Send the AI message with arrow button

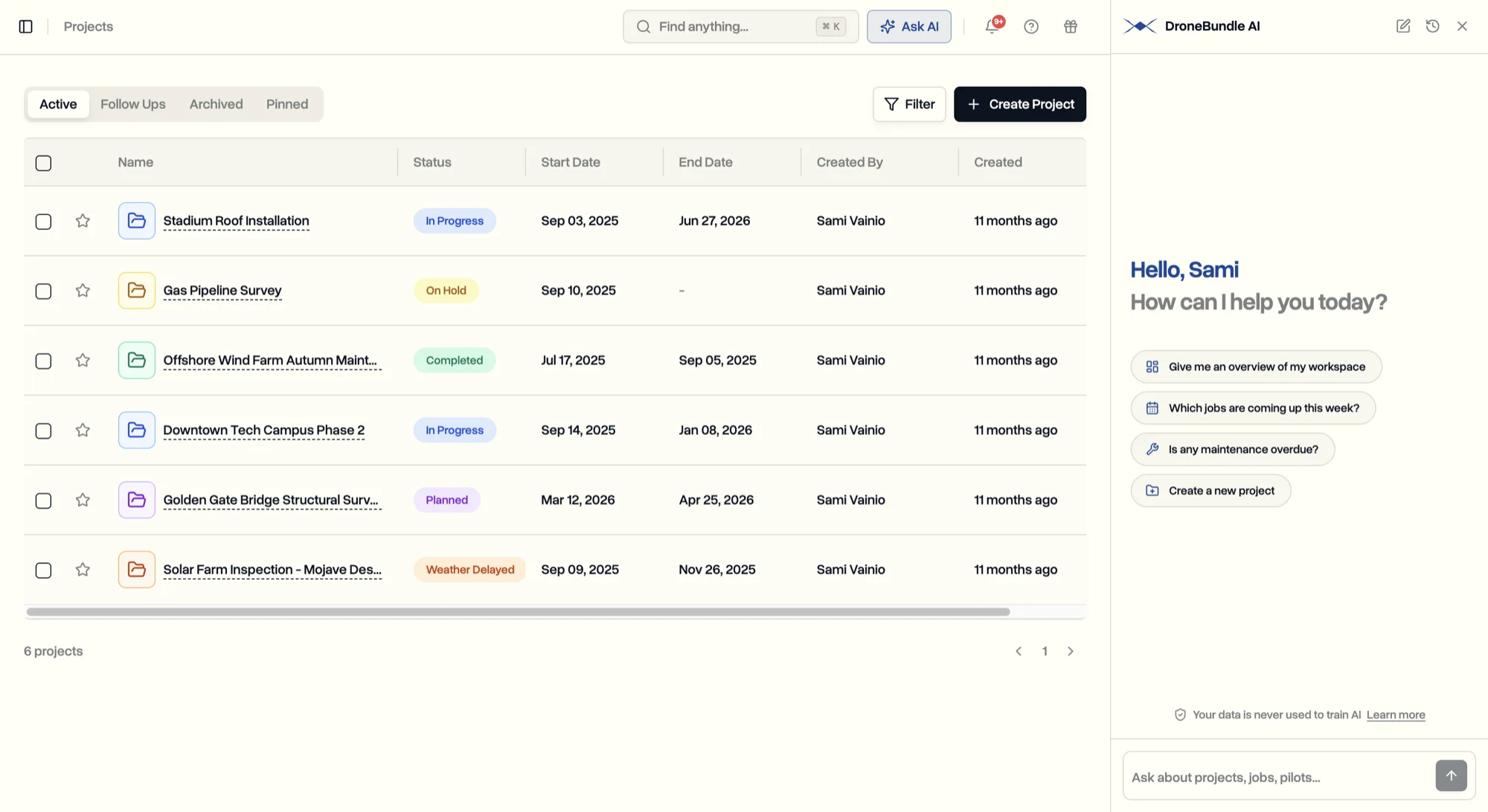[1452, 776]
